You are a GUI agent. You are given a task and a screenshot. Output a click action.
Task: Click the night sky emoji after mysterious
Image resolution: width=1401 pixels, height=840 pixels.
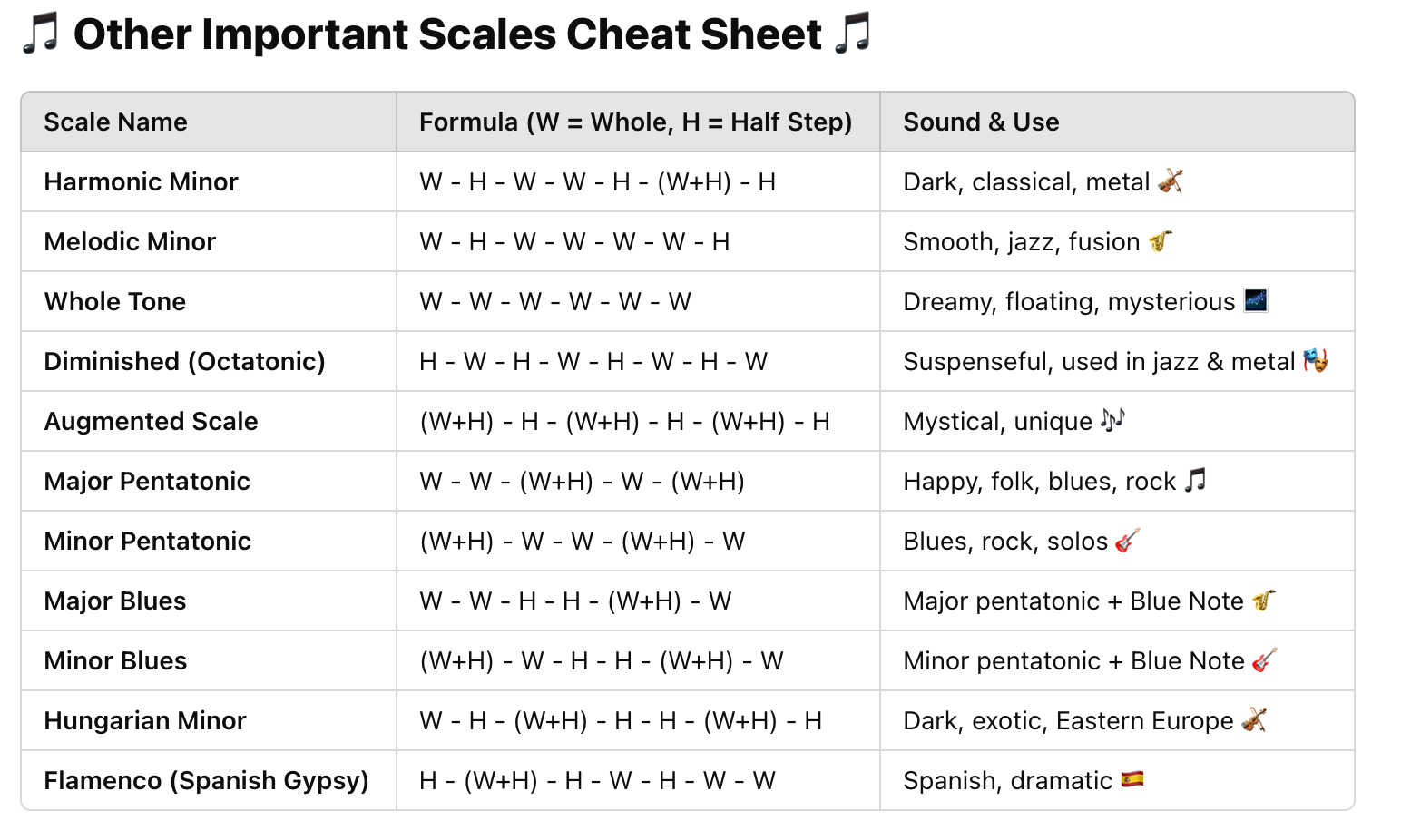[x=1256, y=300]
